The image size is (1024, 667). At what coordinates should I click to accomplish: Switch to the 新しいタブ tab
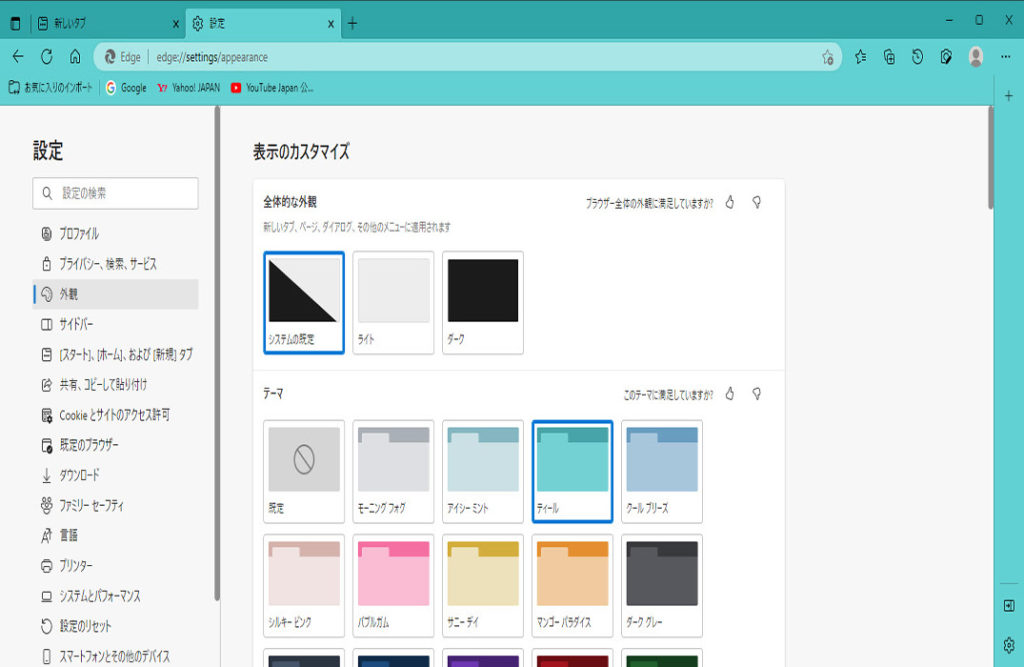coord(105,23)
